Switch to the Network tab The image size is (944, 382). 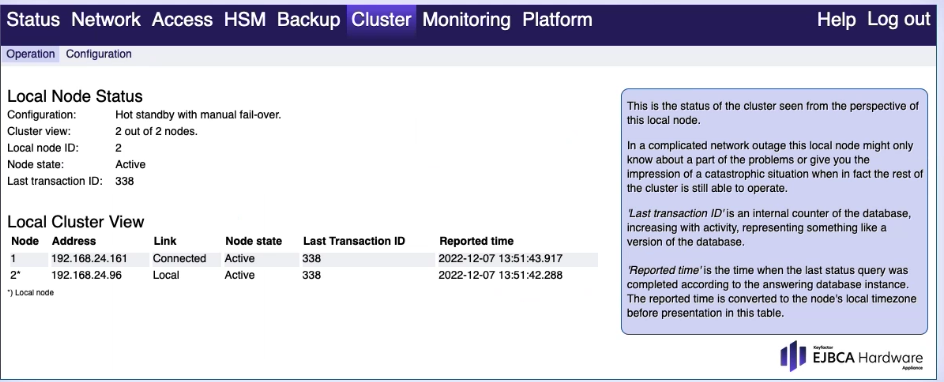pyautogui.click(x=106, y=20)
